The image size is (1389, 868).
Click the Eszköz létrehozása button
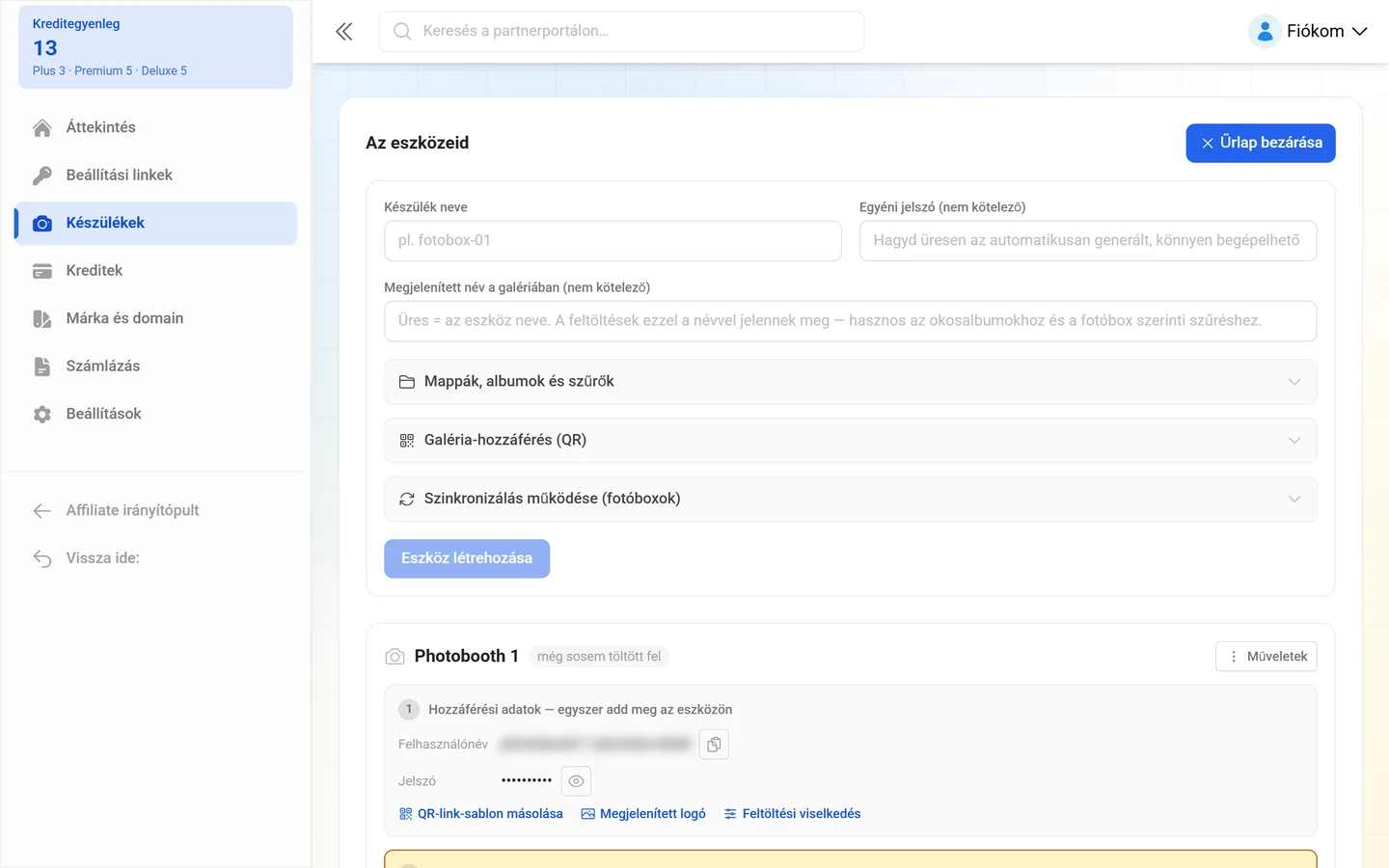467,558
